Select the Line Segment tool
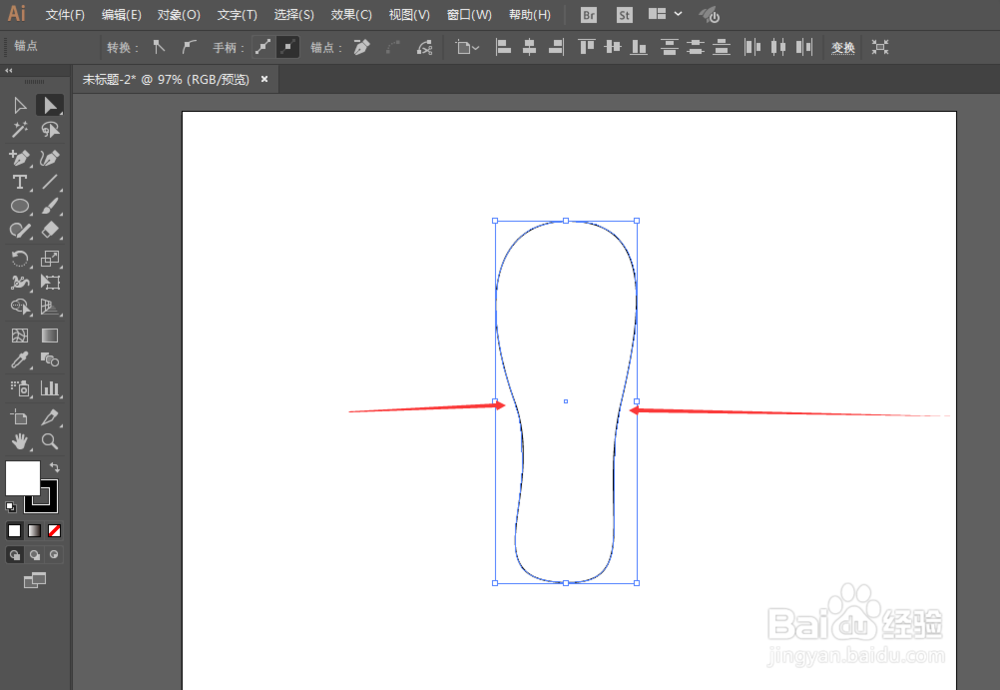Screen dimensions: 1000x690 pos(50,182)
